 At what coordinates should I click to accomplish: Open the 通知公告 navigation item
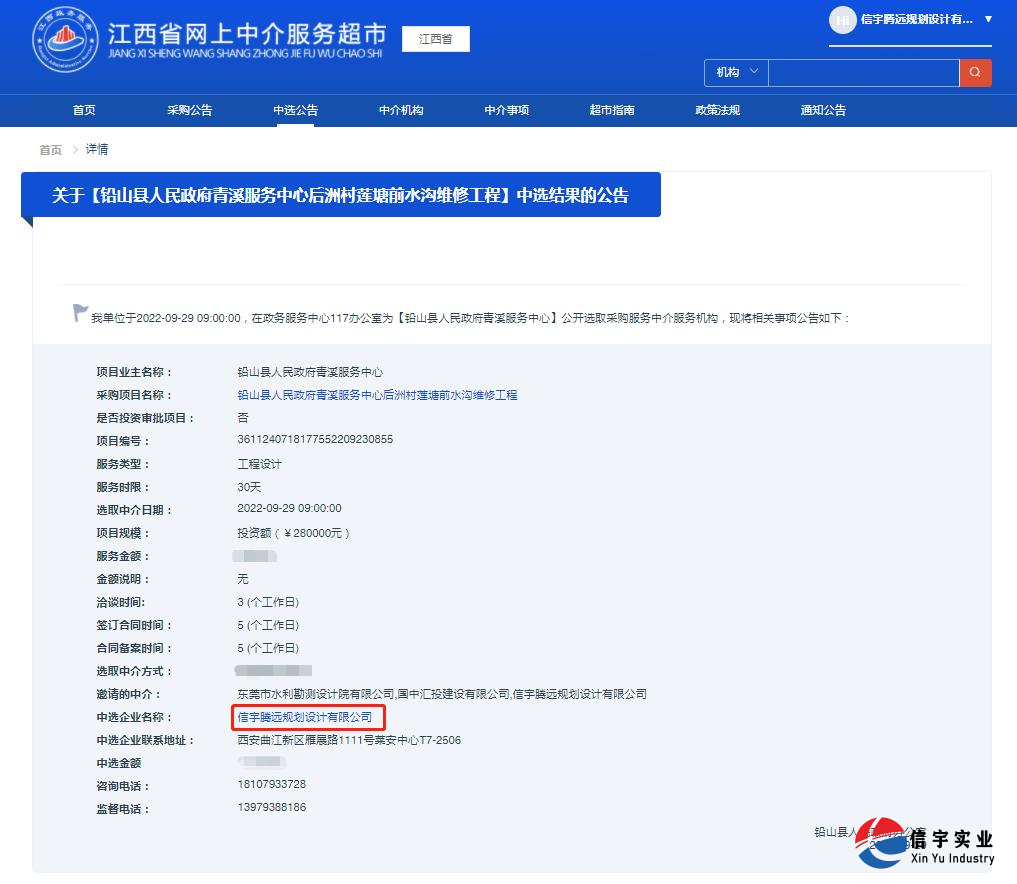click(x=822, y=110)
